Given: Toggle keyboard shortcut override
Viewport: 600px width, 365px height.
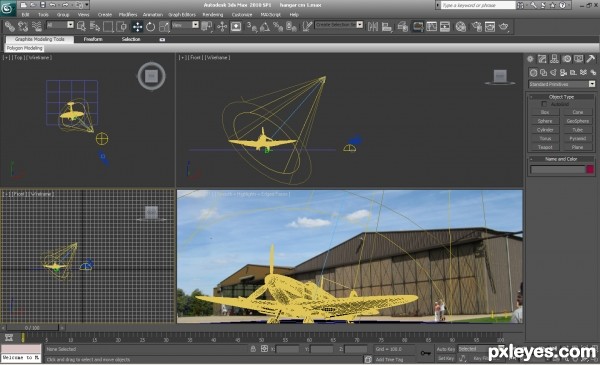Looking at the screenshot, I should (x=236, y=26).
